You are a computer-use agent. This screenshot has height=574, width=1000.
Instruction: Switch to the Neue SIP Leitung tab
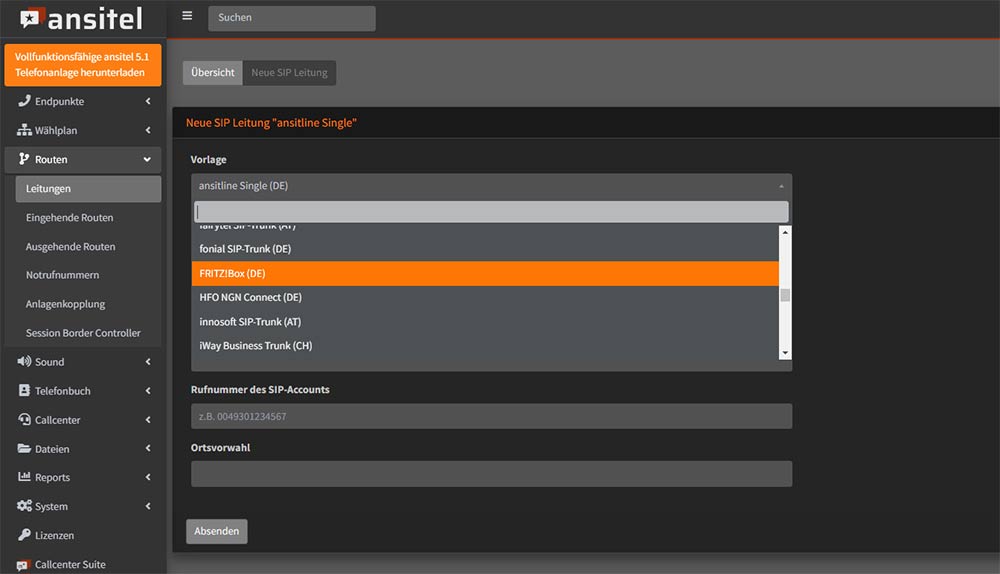click(x=290, y=73)
